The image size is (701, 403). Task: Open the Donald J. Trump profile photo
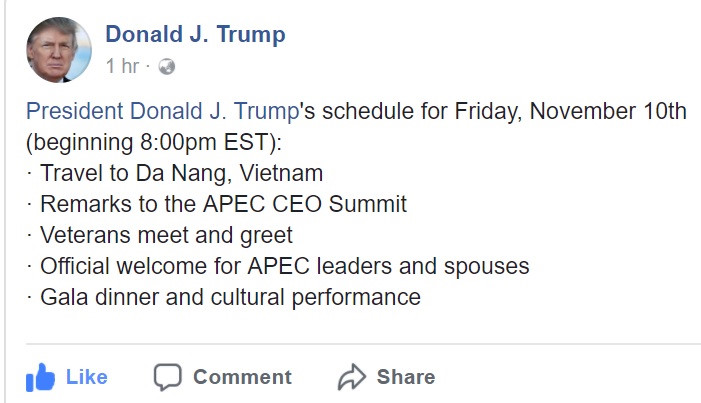[59, 49]
